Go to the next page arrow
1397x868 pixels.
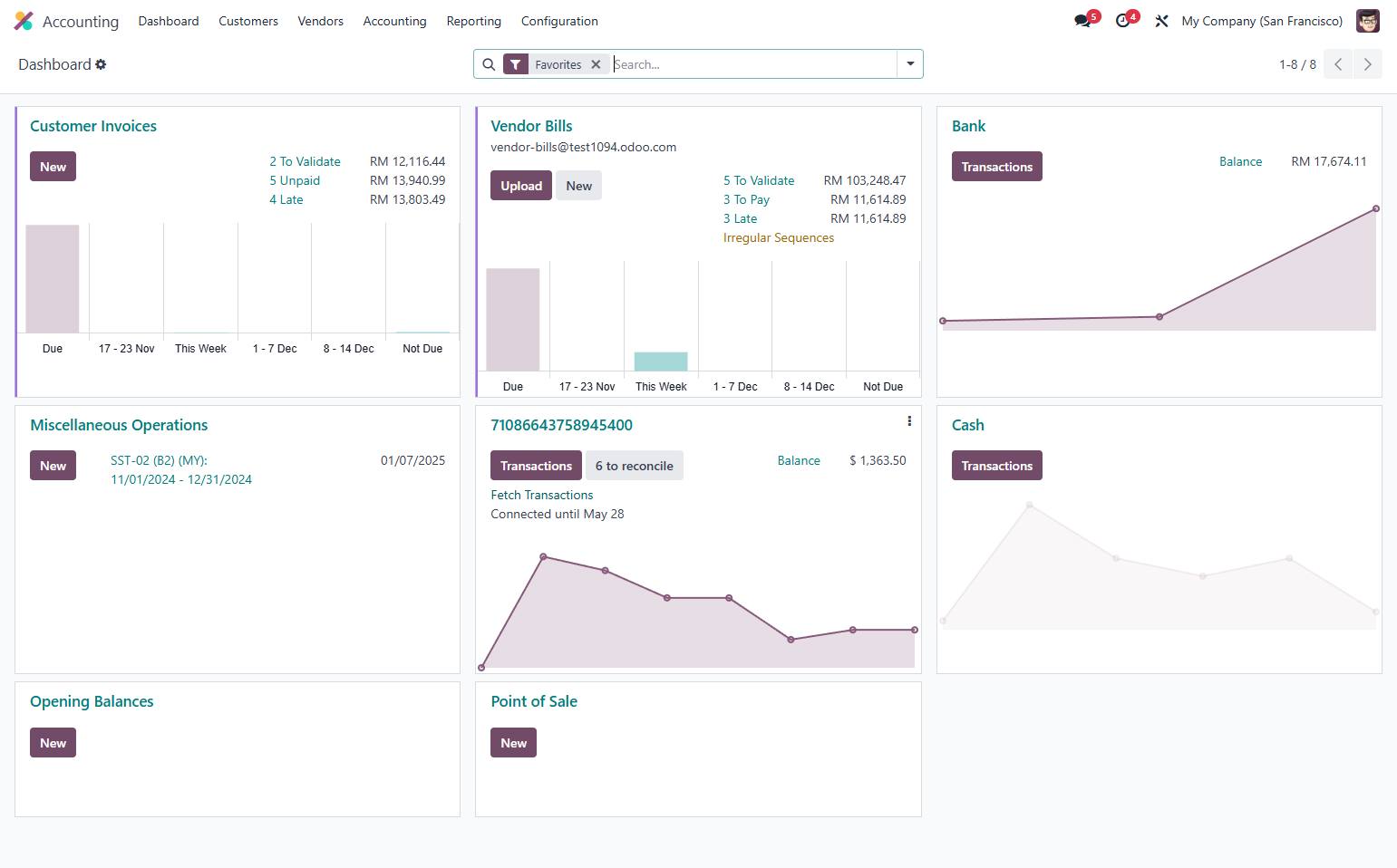[x=1368, y=64]
